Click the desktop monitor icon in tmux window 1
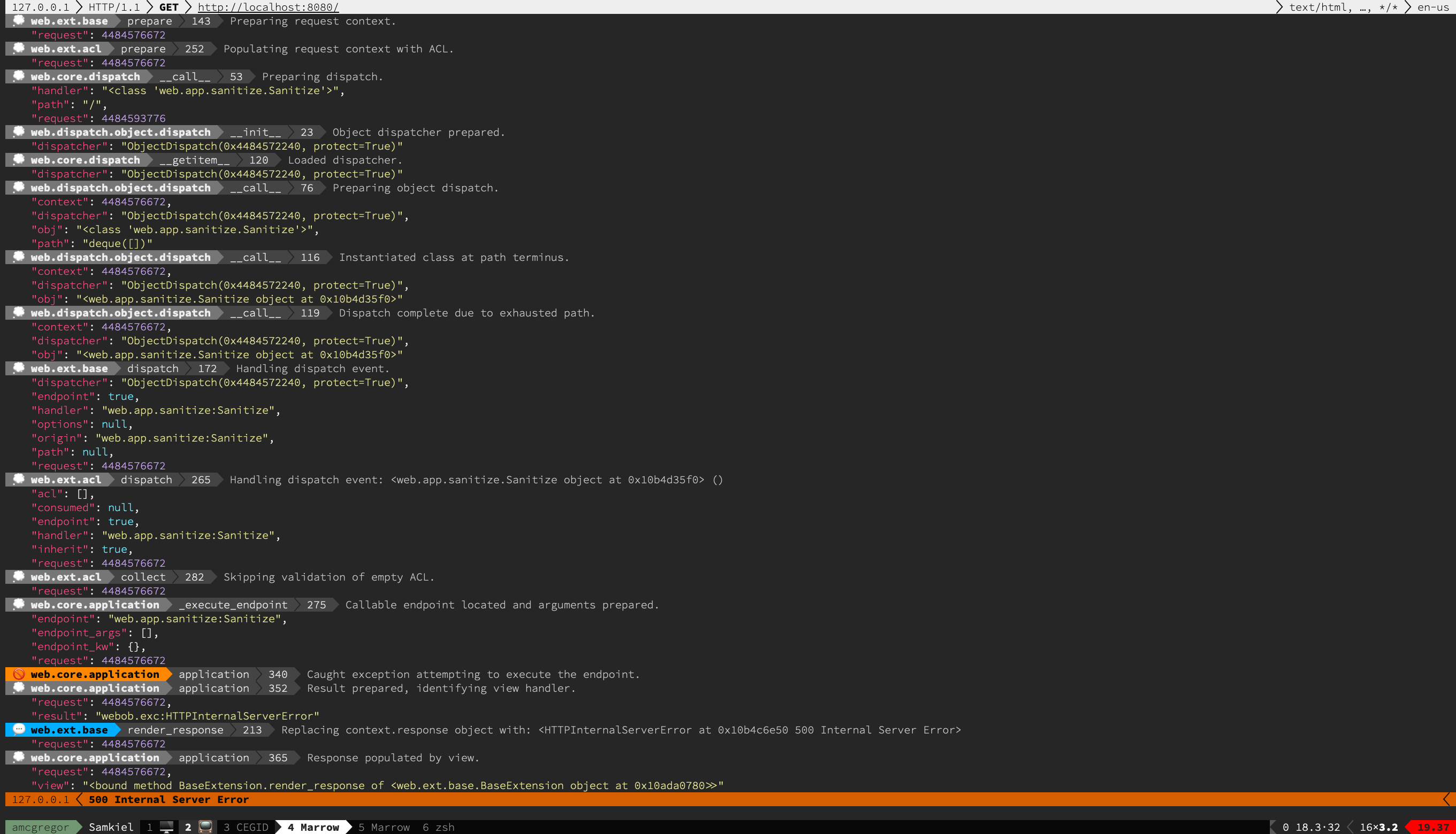This screenshot has height=834, width=1456. click(x=166, y=827)
